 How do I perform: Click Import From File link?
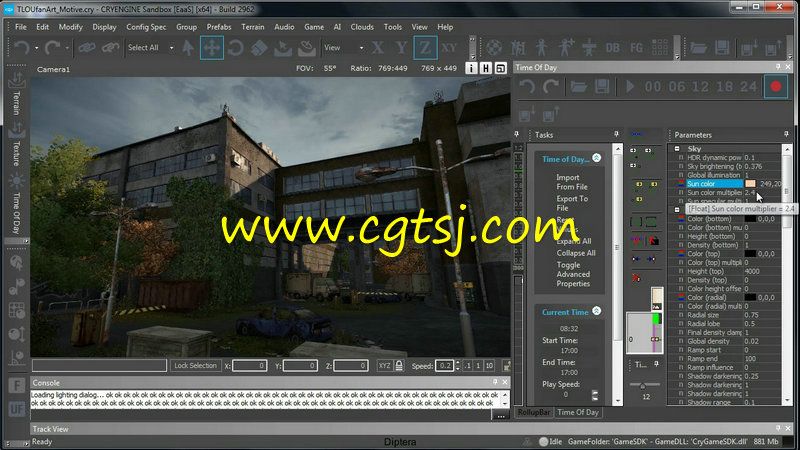(571, 182)
